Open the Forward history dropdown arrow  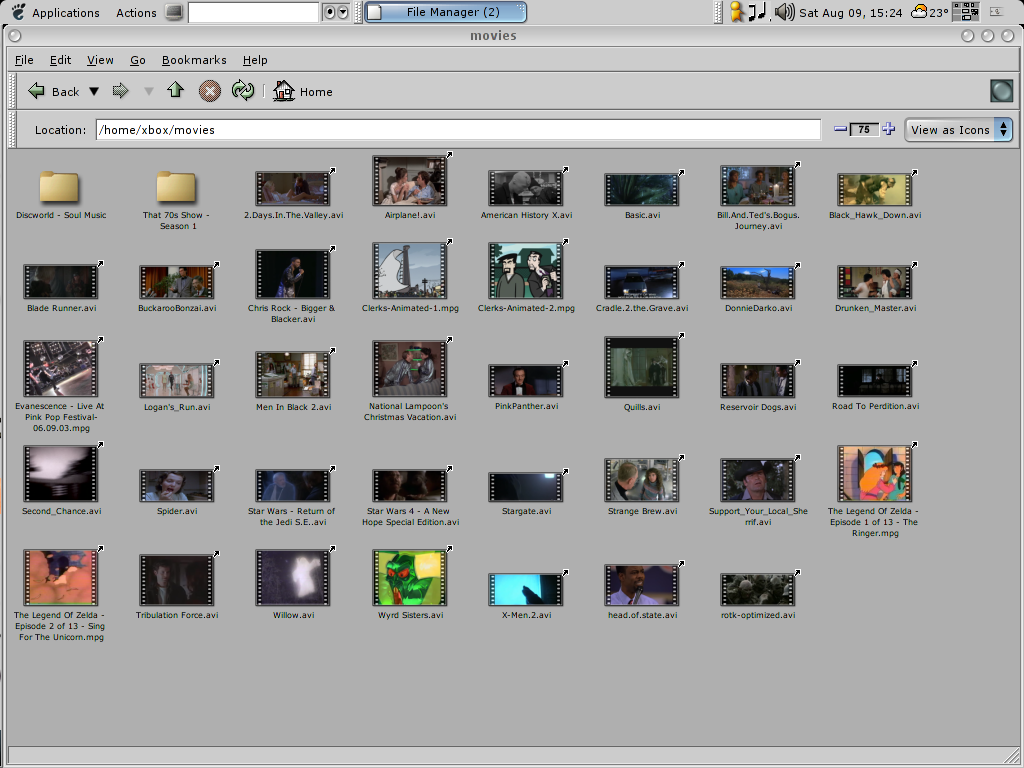click(x=149, y=91)
